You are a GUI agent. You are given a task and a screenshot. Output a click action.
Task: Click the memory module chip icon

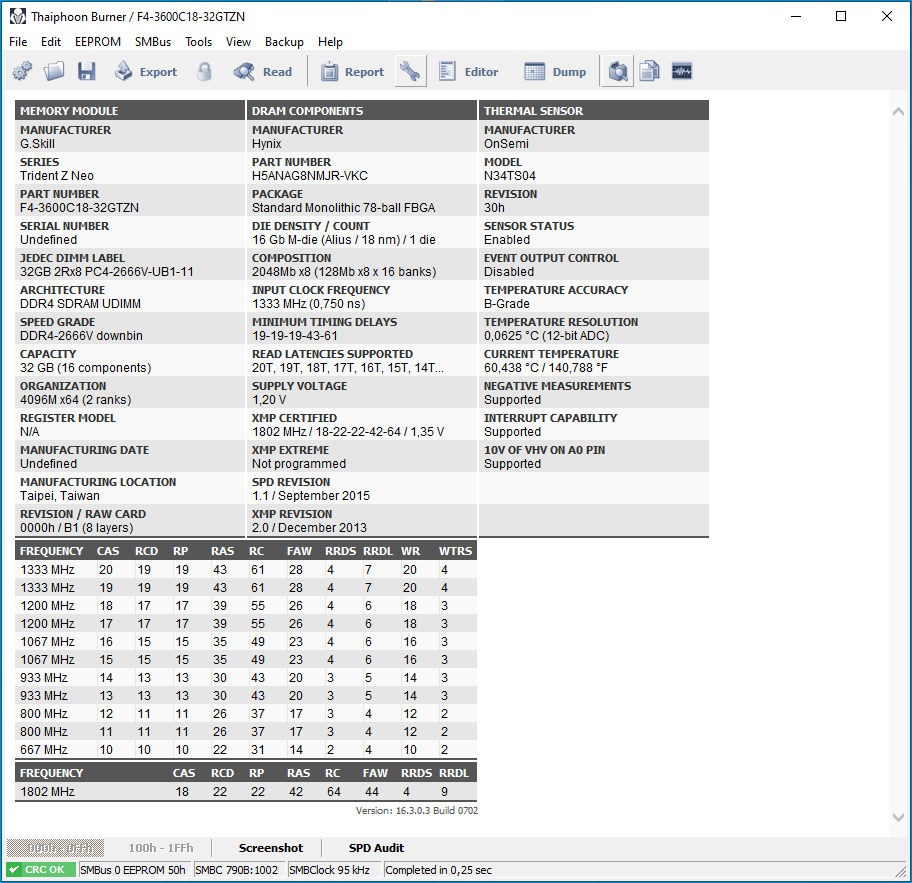click(x=682, y=72)
